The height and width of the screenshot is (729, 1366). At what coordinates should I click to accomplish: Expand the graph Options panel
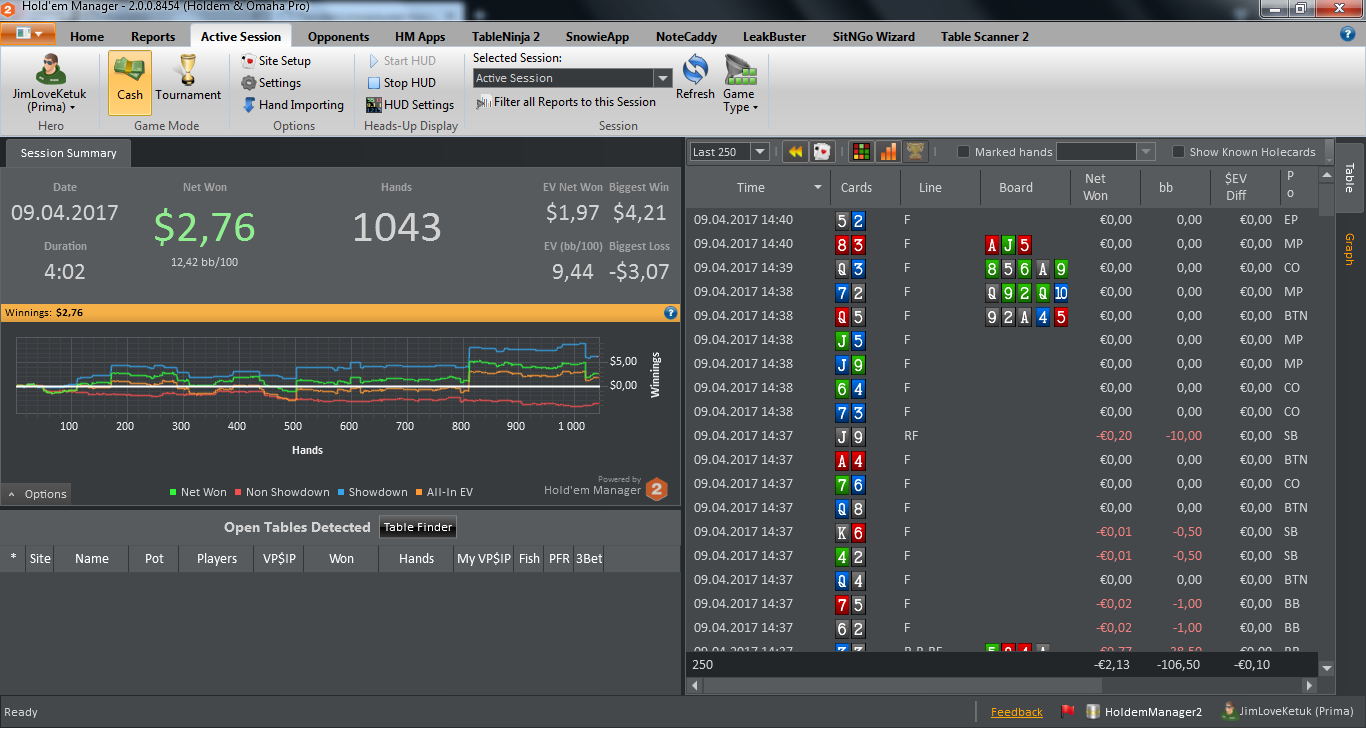(x=36, y=494)
